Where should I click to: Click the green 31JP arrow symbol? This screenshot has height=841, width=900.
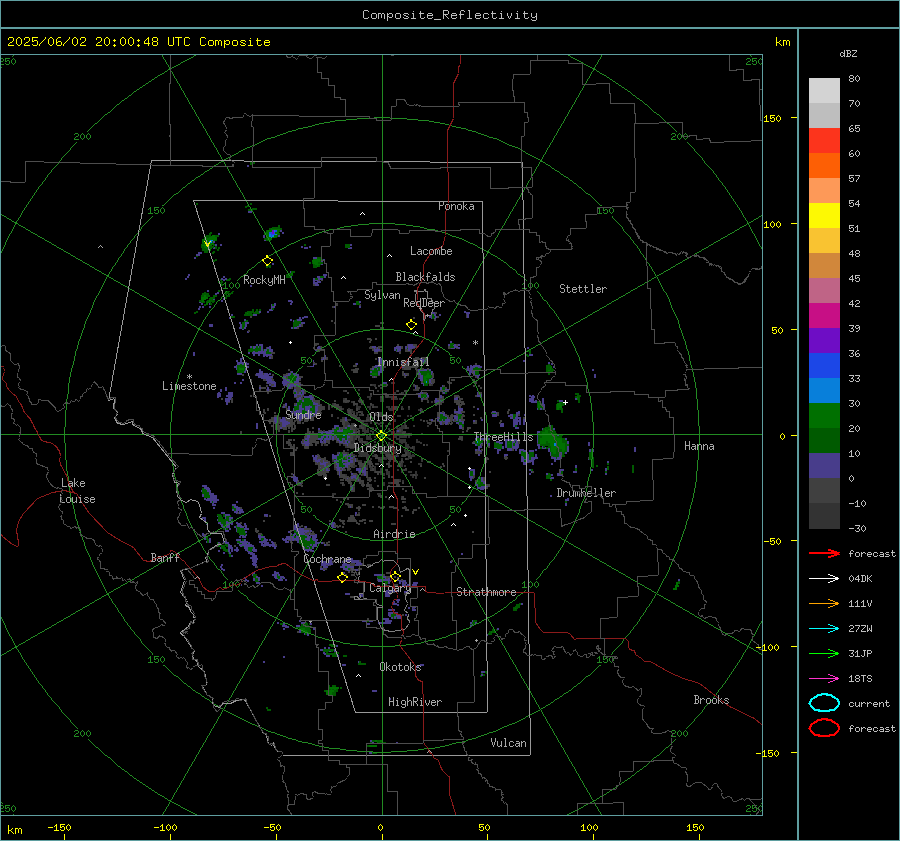824,653
